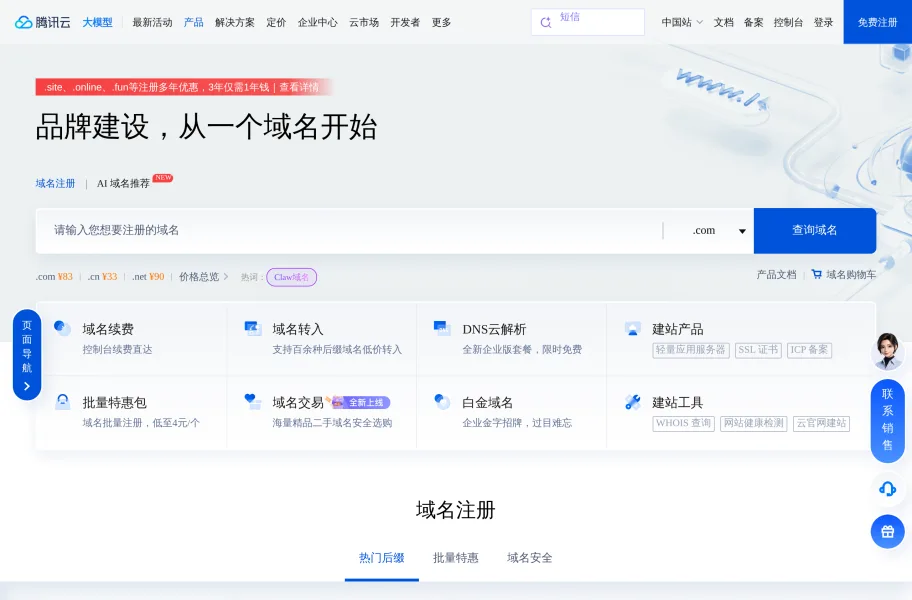Open the 定价 menu item

pyautogui.click(x=276, y=23)
